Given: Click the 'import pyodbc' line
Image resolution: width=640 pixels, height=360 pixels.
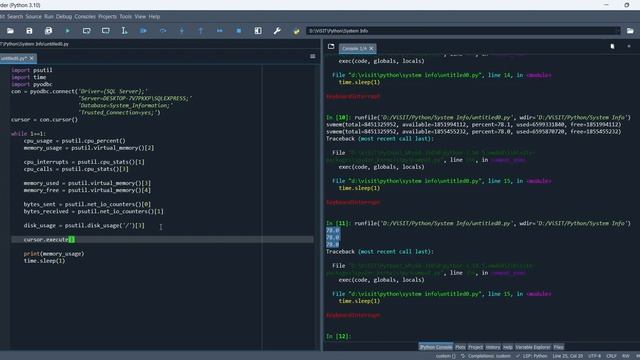Looking at the screenshot, I should click(32, 84).
